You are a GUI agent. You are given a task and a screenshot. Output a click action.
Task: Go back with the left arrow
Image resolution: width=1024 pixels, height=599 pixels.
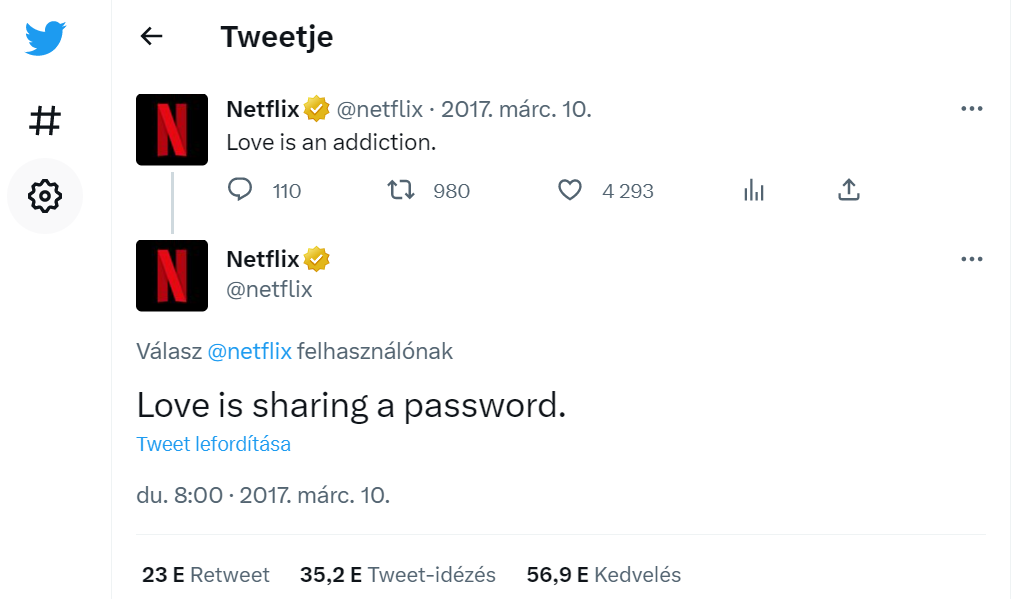point(151,36)
